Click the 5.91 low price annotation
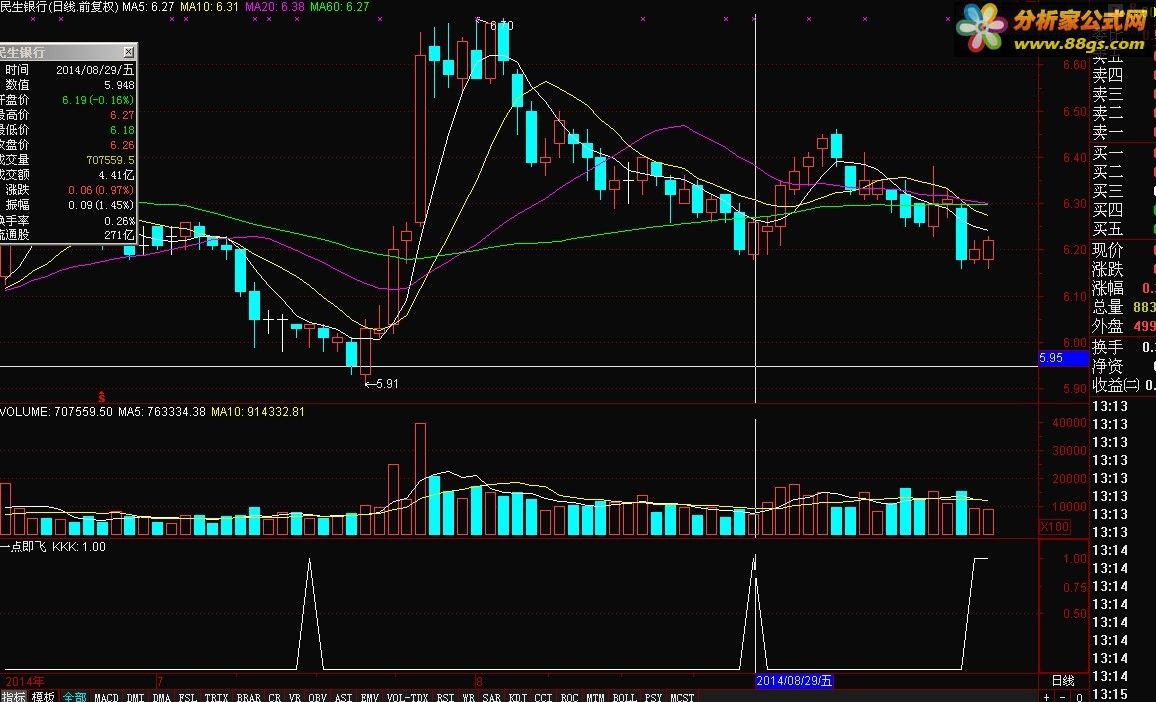 [381, 383]
